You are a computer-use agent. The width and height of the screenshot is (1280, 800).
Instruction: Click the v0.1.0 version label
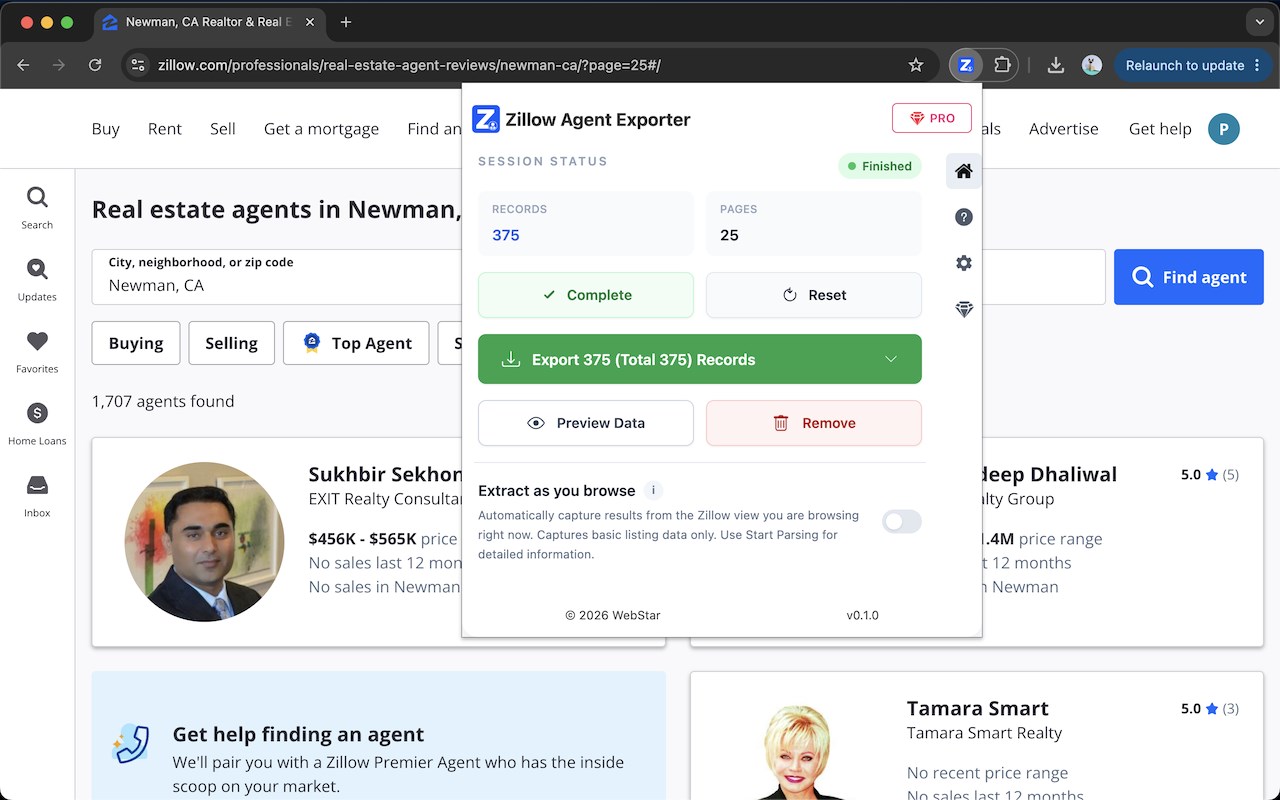click(863, 615)
